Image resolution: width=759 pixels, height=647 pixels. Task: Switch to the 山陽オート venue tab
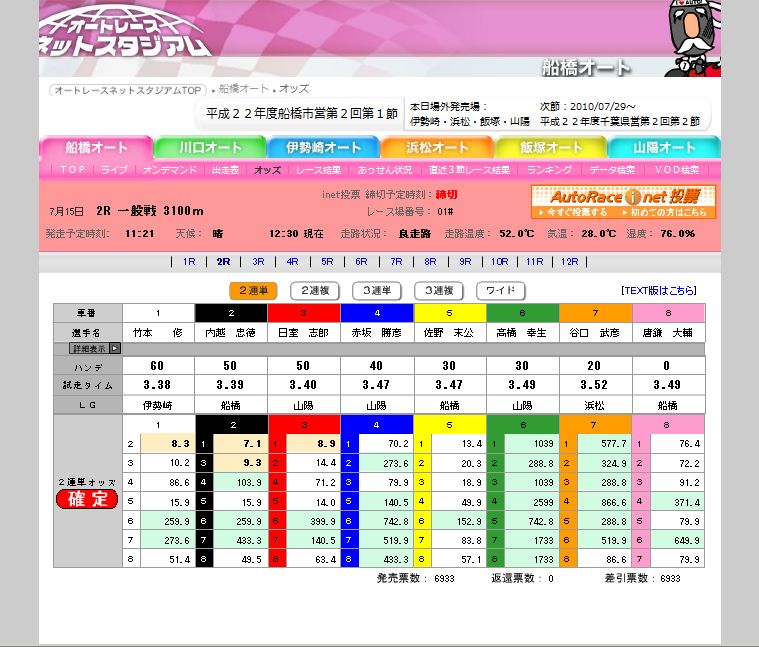point(664,148)
